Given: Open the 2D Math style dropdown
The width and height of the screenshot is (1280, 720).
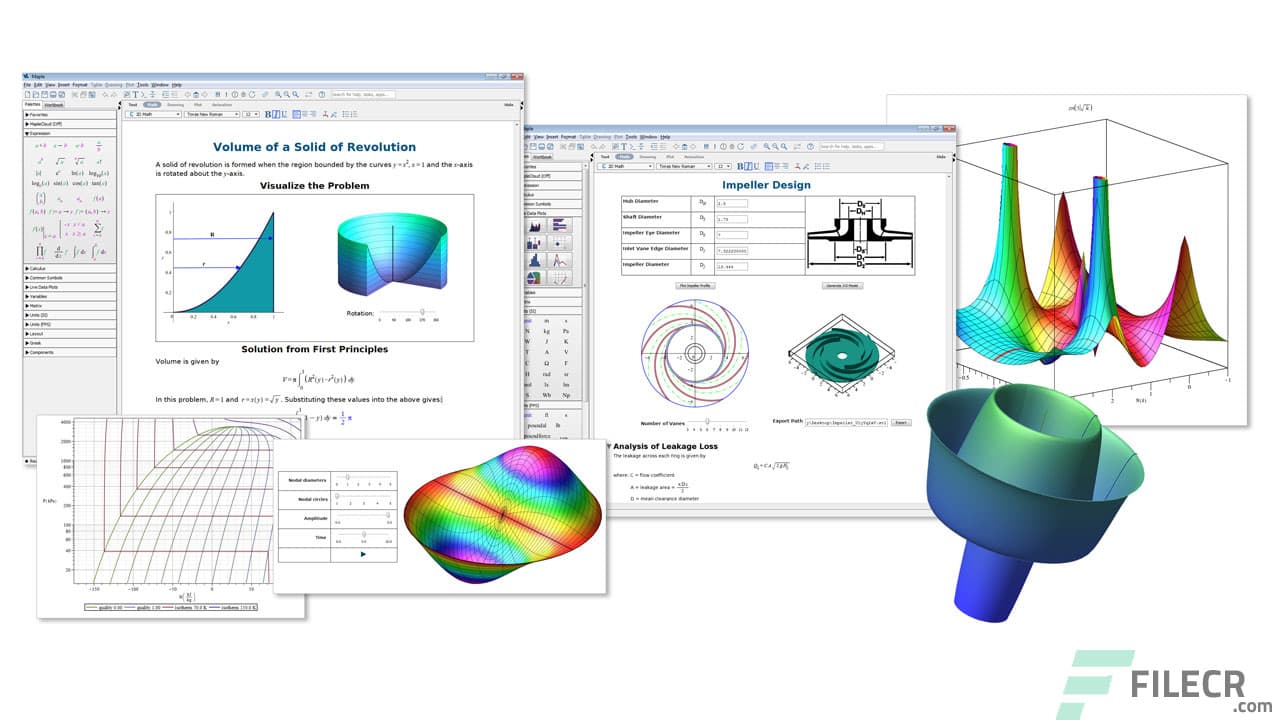Looking at the screenshot, I should point(155,114).
